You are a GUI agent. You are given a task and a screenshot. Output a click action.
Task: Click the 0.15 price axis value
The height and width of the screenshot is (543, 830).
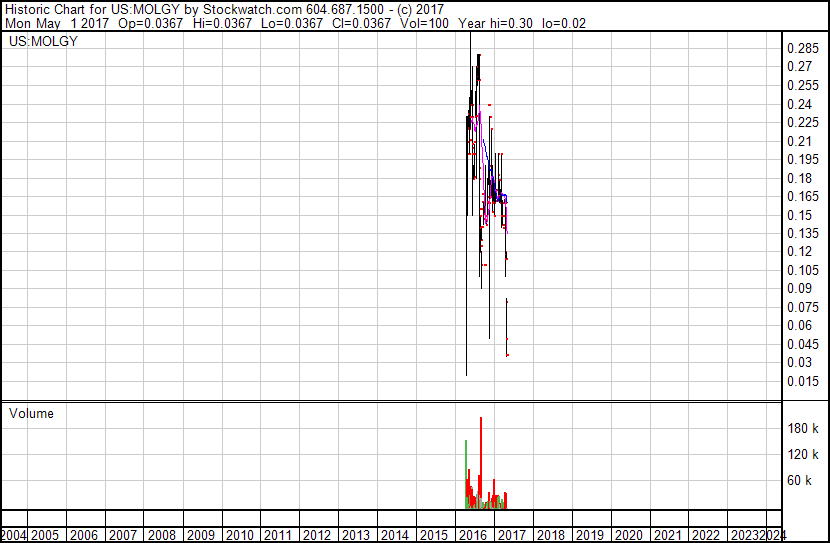[x=800, y=215]
